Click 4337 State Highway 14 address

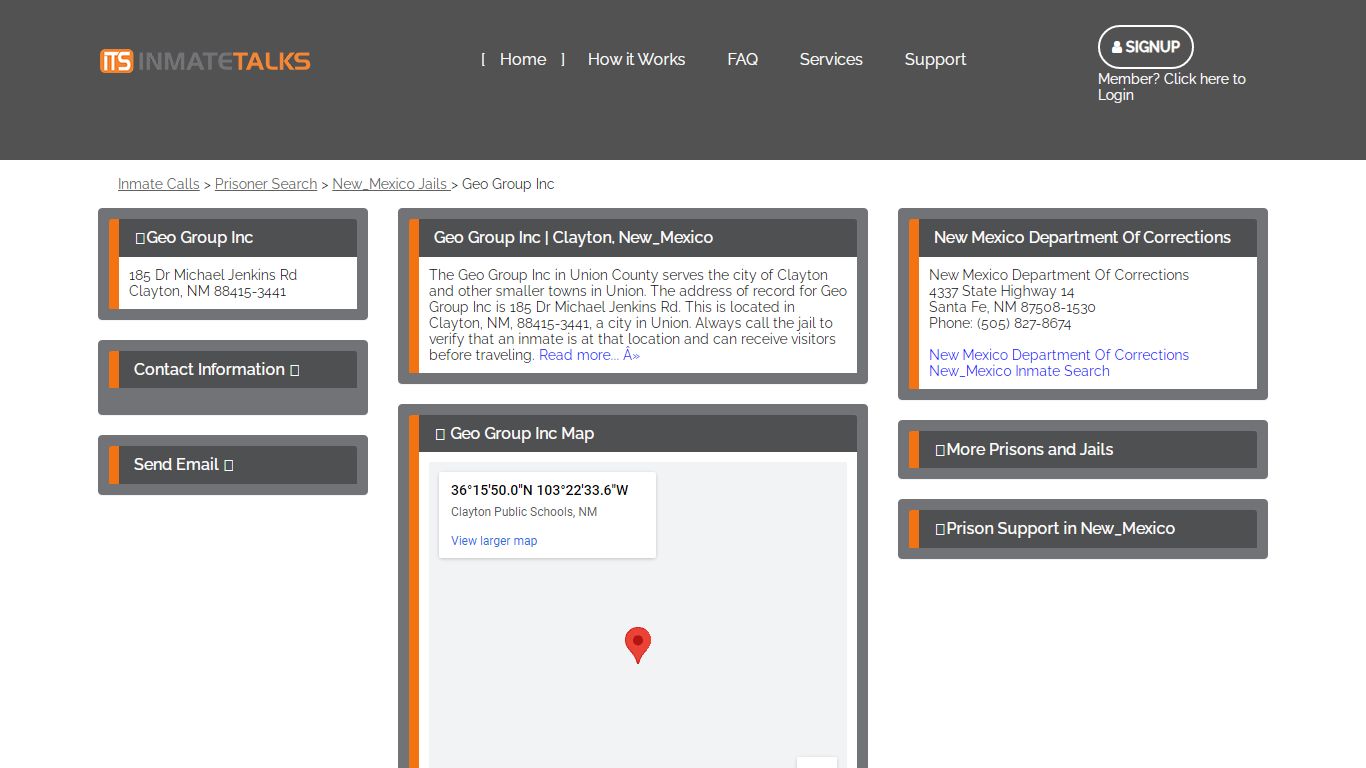(1002, 291)
